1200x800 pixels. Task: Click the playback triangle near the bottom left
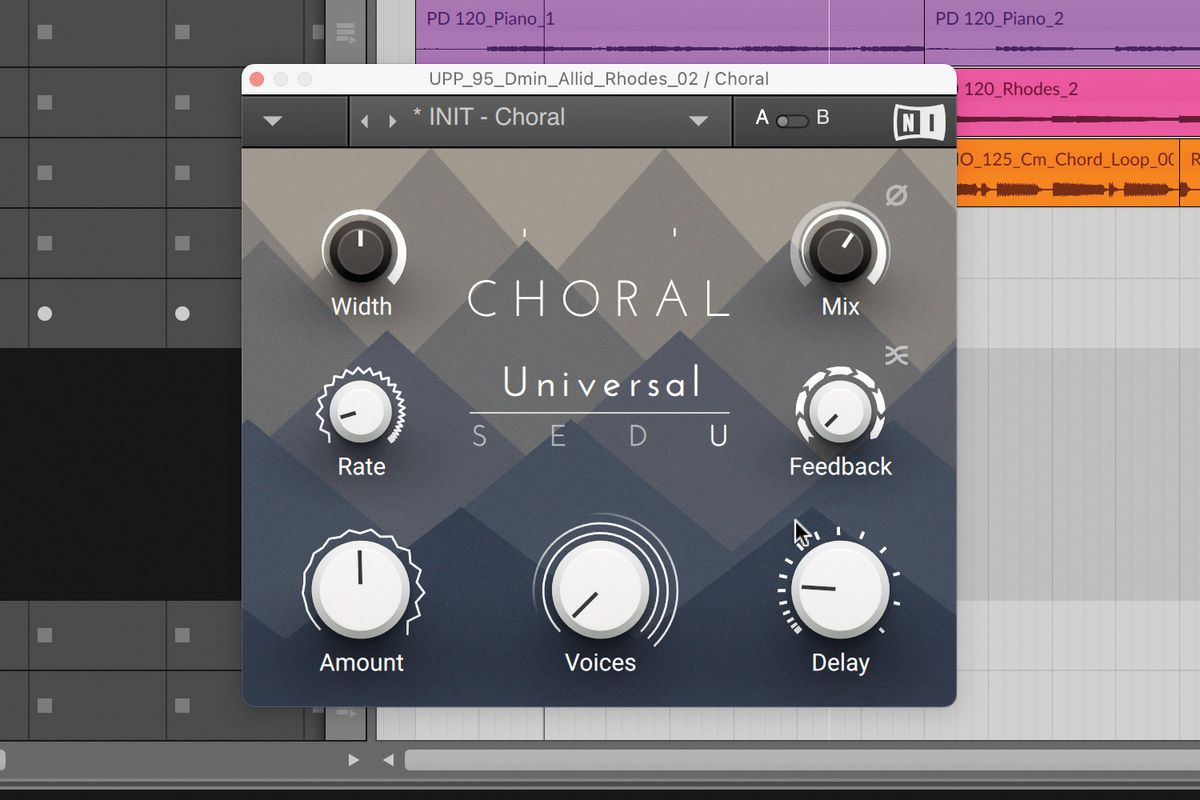[x=354, y=760]
